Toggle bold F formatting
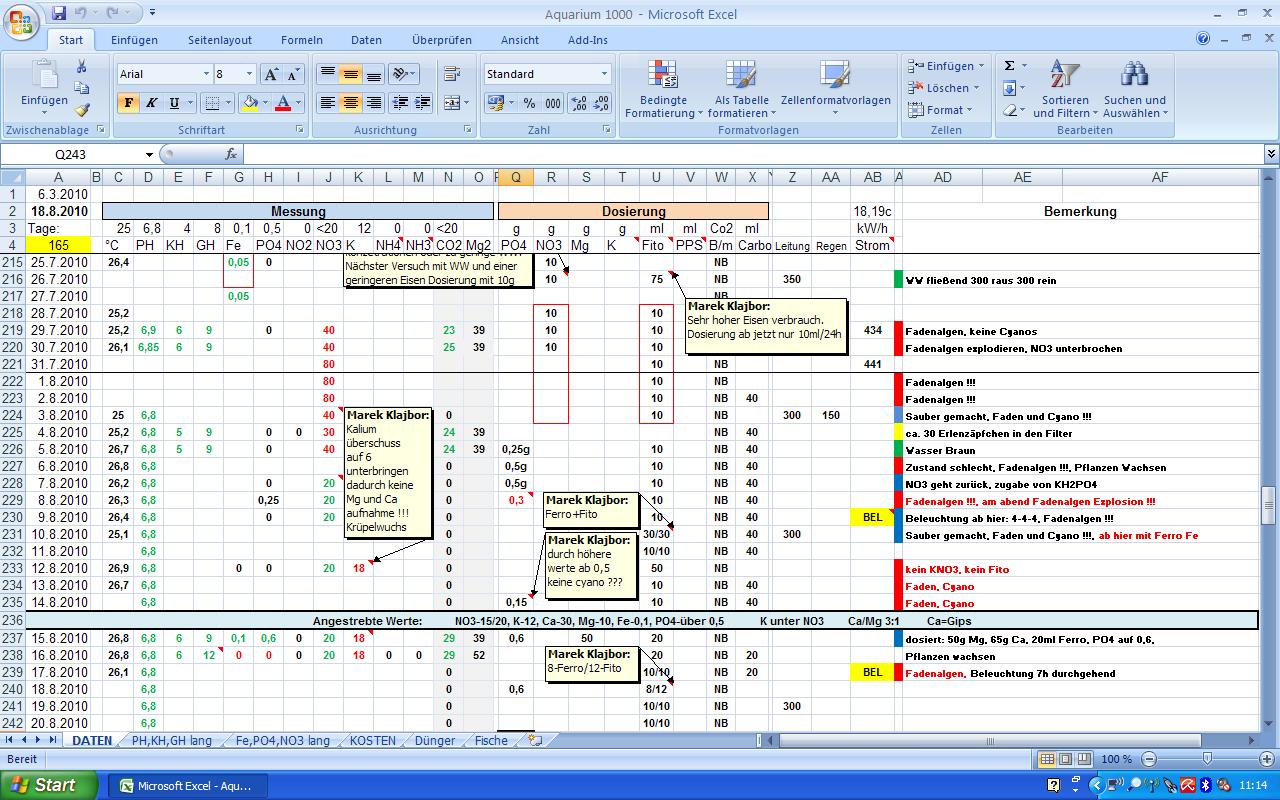This screenshot has width=1280, height=800. pos(129,102)
